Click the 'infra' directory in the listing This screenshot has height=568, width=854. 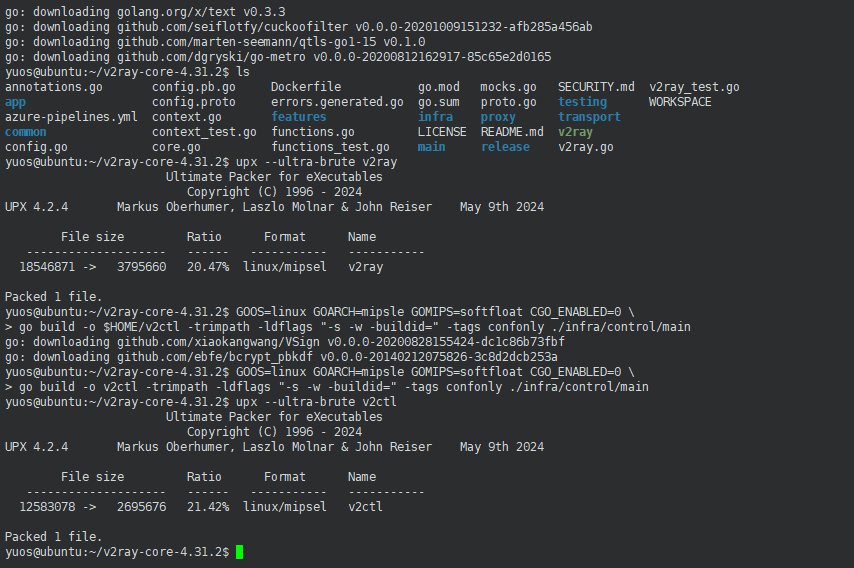click(x=435, y=117)
